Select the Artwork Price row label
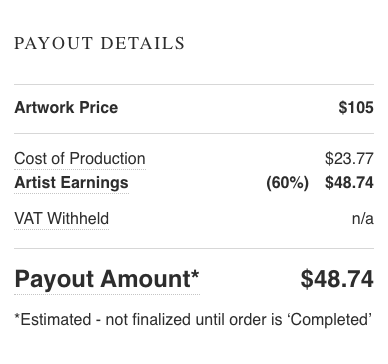 66,107
